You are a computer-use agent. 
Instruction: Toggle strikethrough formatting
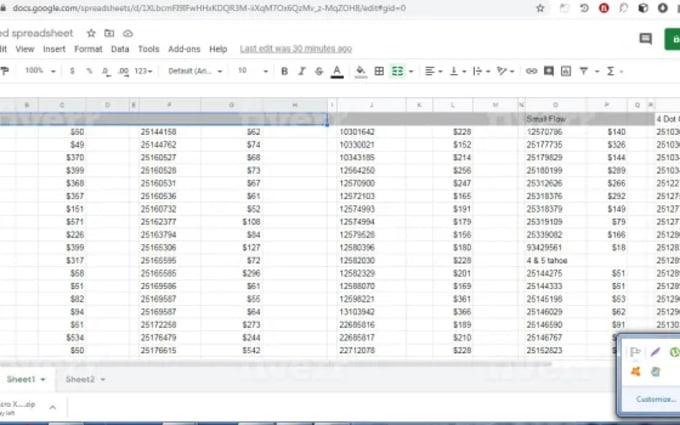319,71
